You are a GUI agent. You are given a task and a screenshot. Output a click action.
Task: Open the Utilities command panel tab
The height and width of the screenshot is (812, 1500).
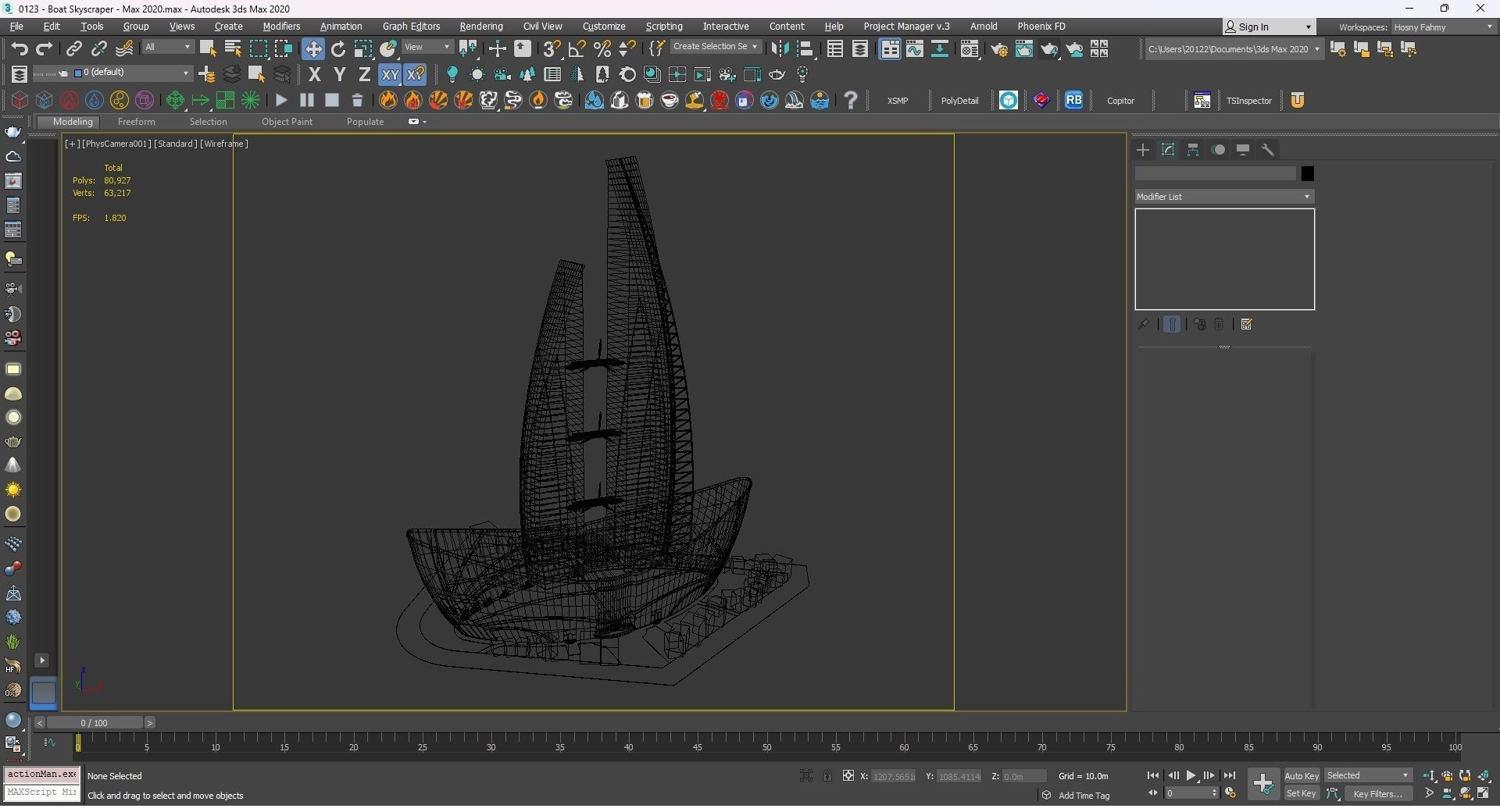[x=1268, y=150]
